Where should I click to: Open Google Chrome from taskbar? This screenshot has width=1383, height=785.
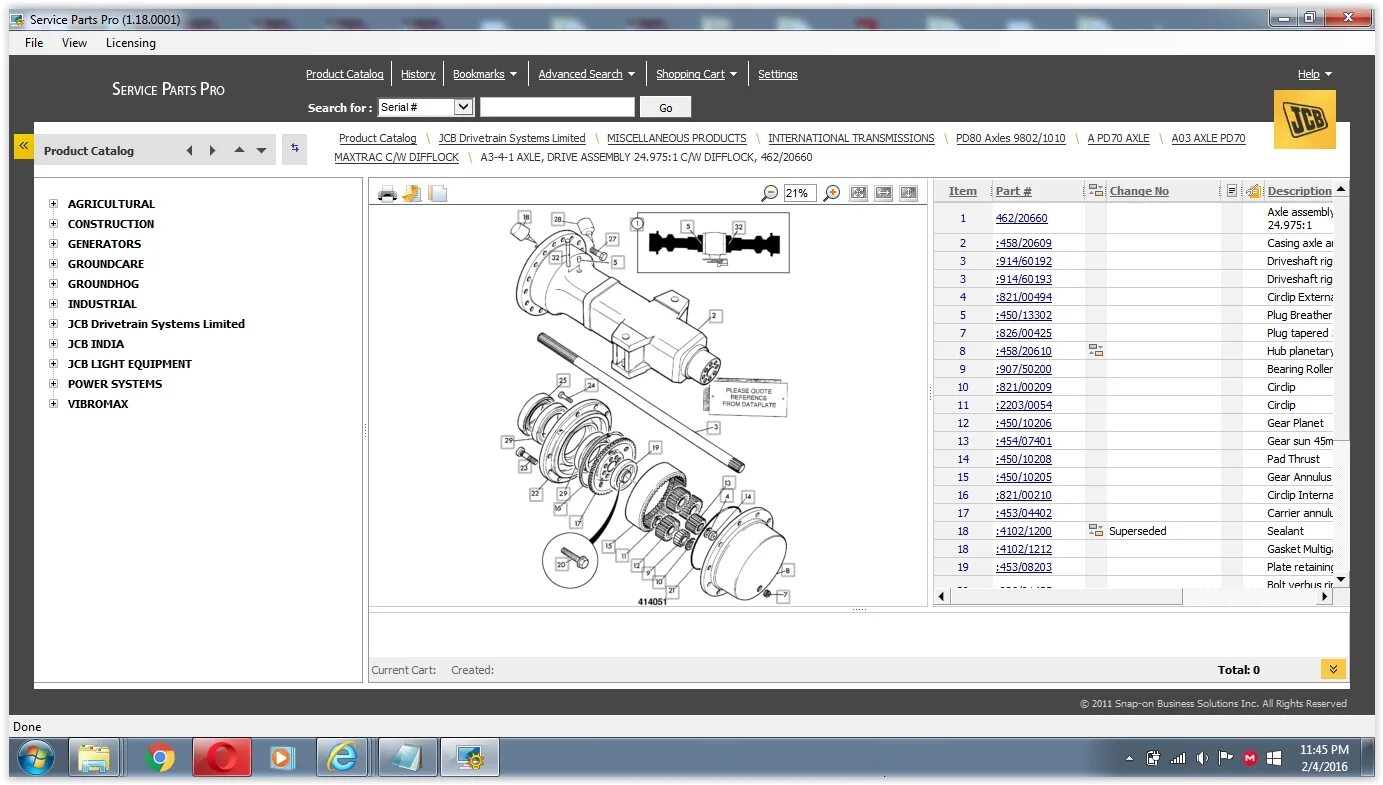point(159,759)
